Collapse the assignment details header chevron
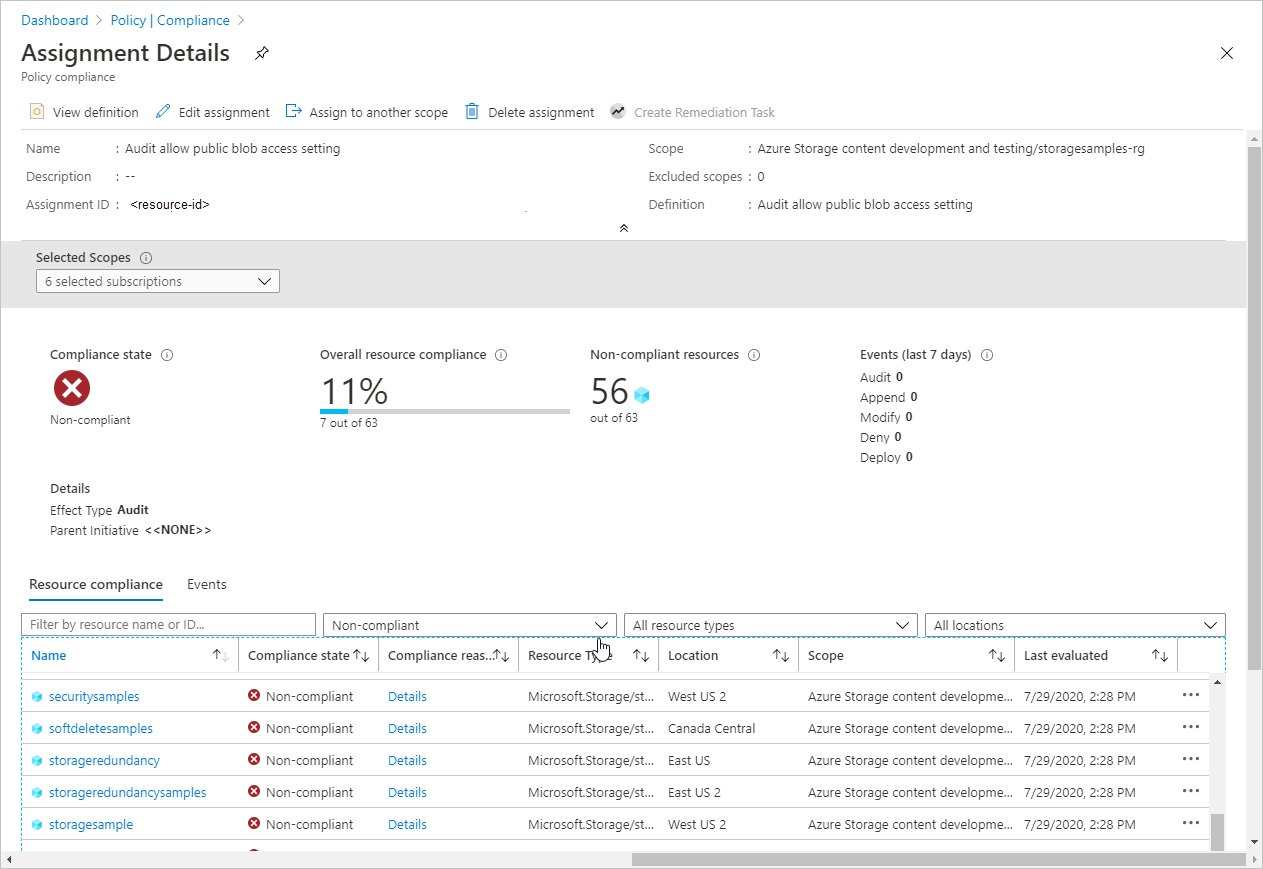The image size is (1263, 869). (623, 228)
